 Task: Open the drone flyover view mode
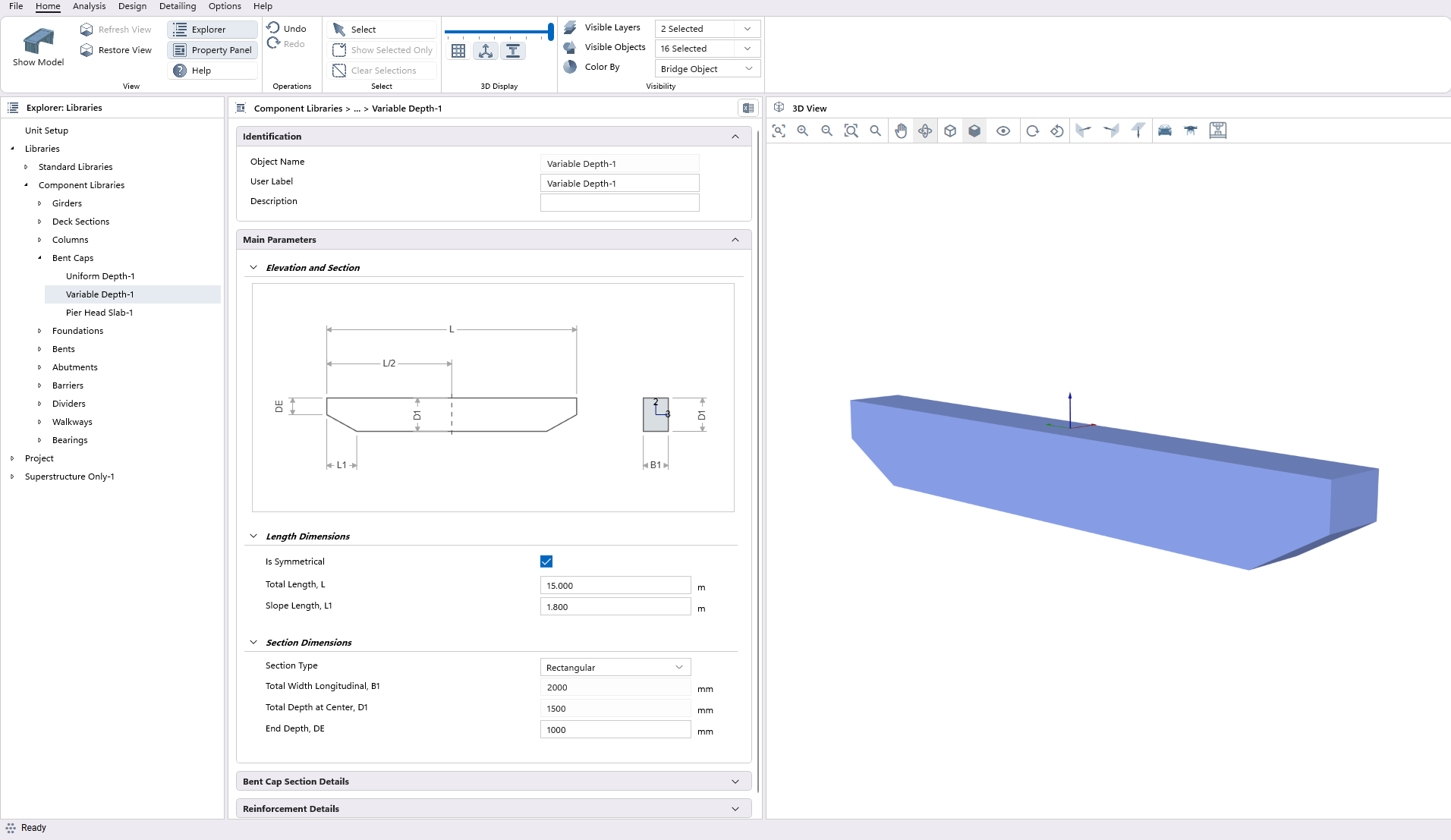pyautogui.click(x=1190, y=131)
